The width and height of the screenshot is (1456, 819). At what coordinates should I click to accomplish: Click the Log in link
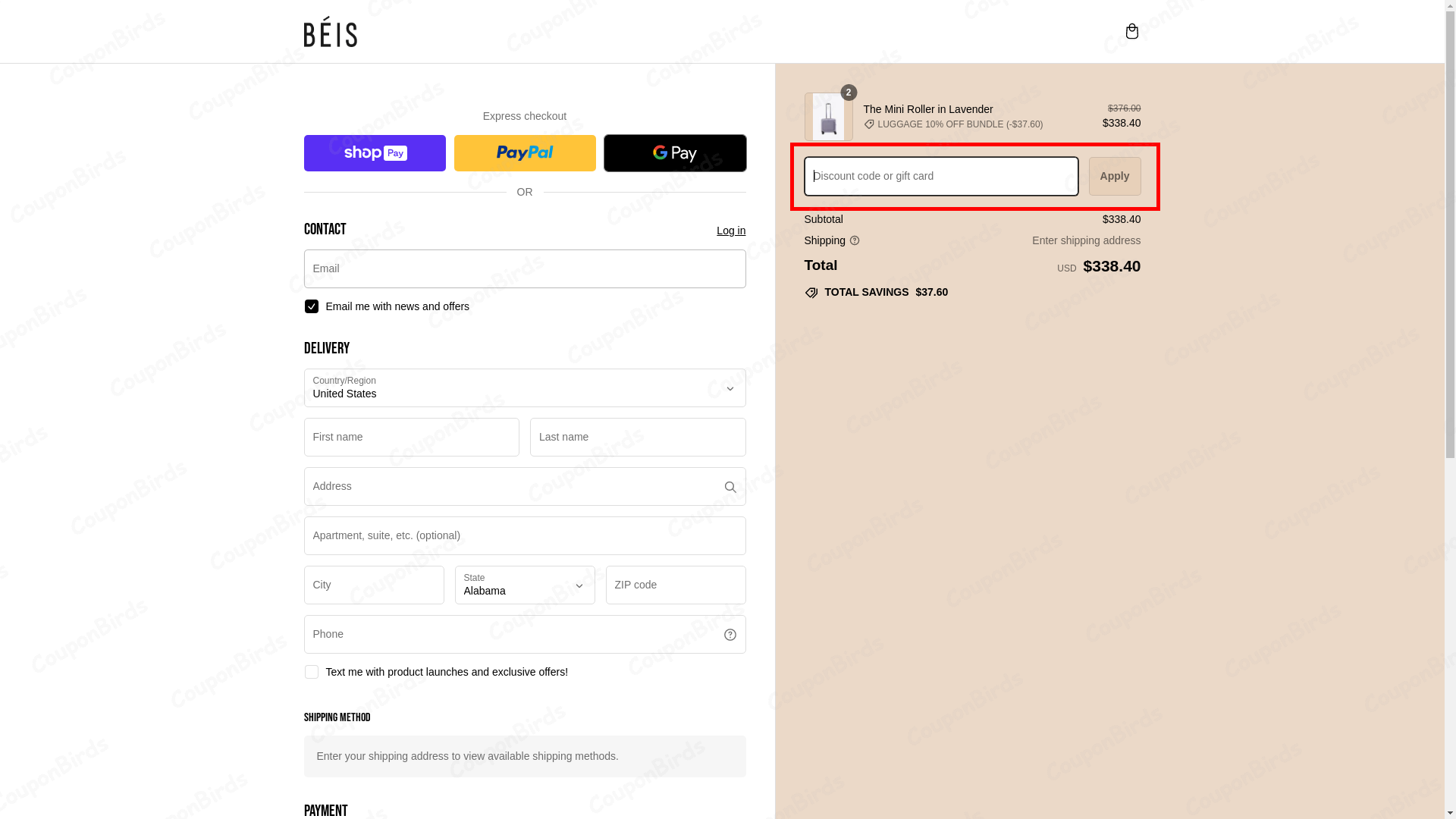pyautogui.click(x=730, y=231)
